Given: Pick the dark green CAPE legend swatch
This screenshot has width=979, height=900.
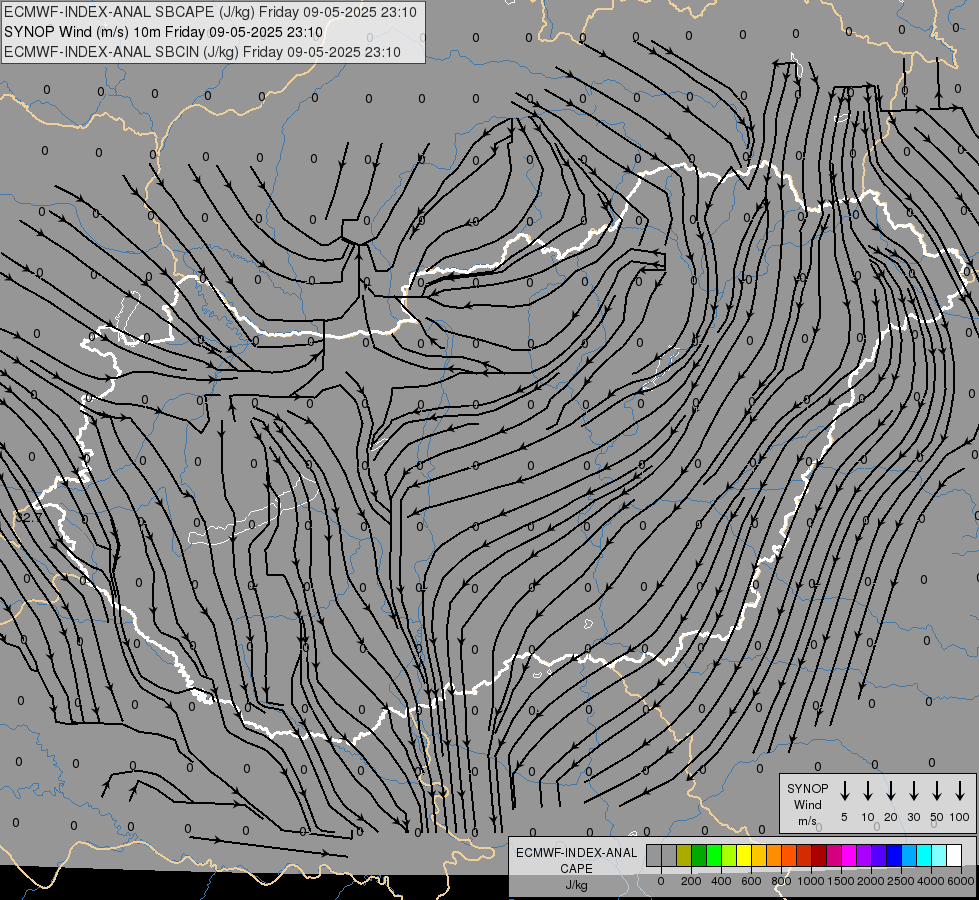Looking at the screenshot, I should 699,855.
